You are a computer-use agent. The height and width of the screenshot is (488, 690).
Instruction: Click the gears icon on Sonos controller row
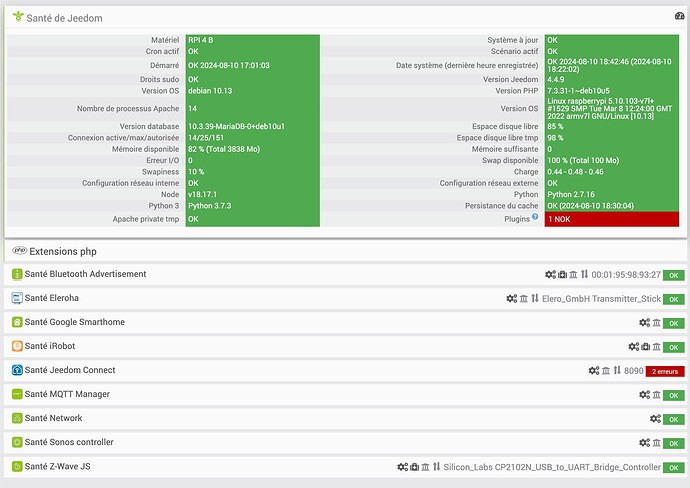click(x=645, y=443)
